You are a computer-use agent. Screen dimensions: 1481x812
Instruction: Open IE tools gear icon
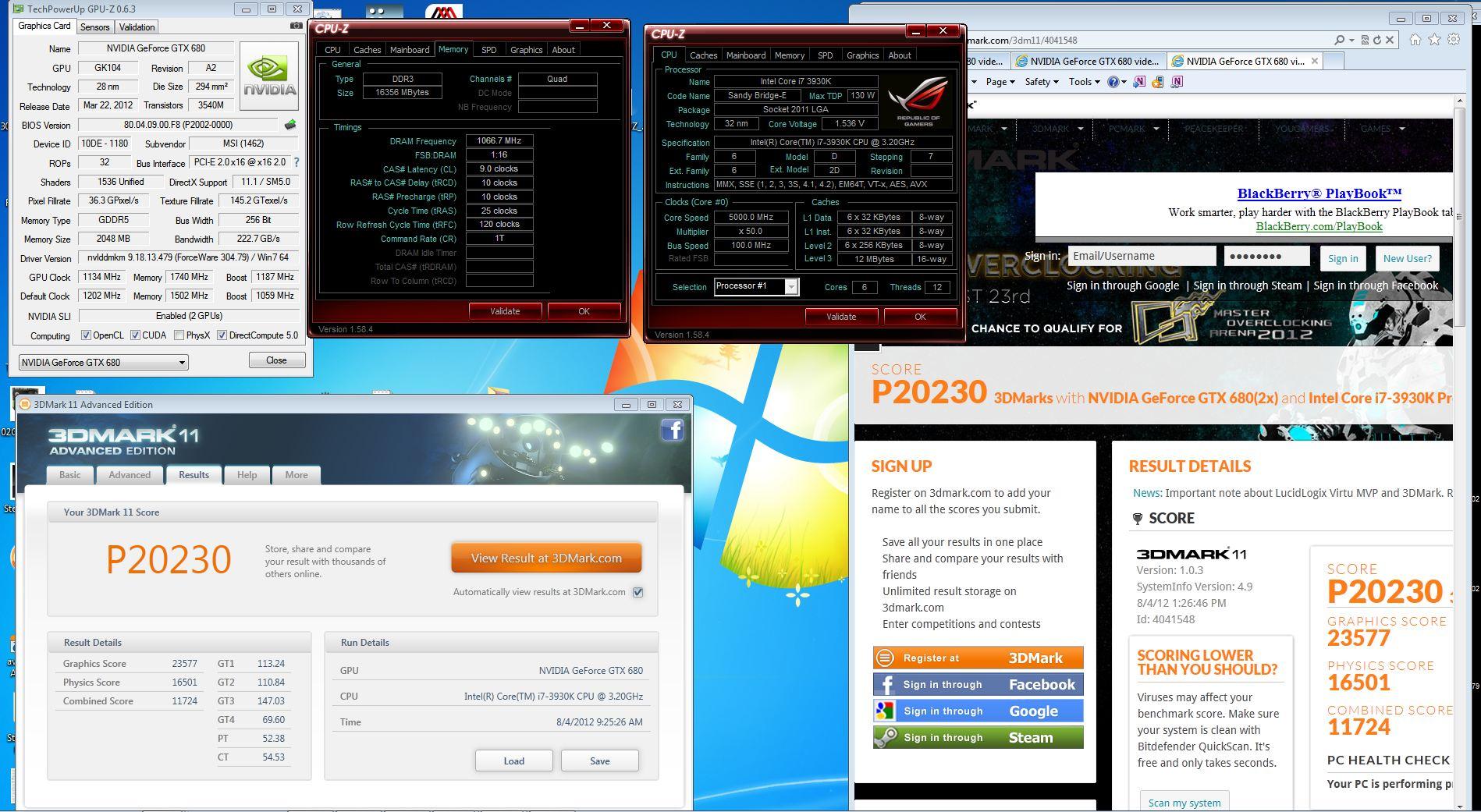1453,40
